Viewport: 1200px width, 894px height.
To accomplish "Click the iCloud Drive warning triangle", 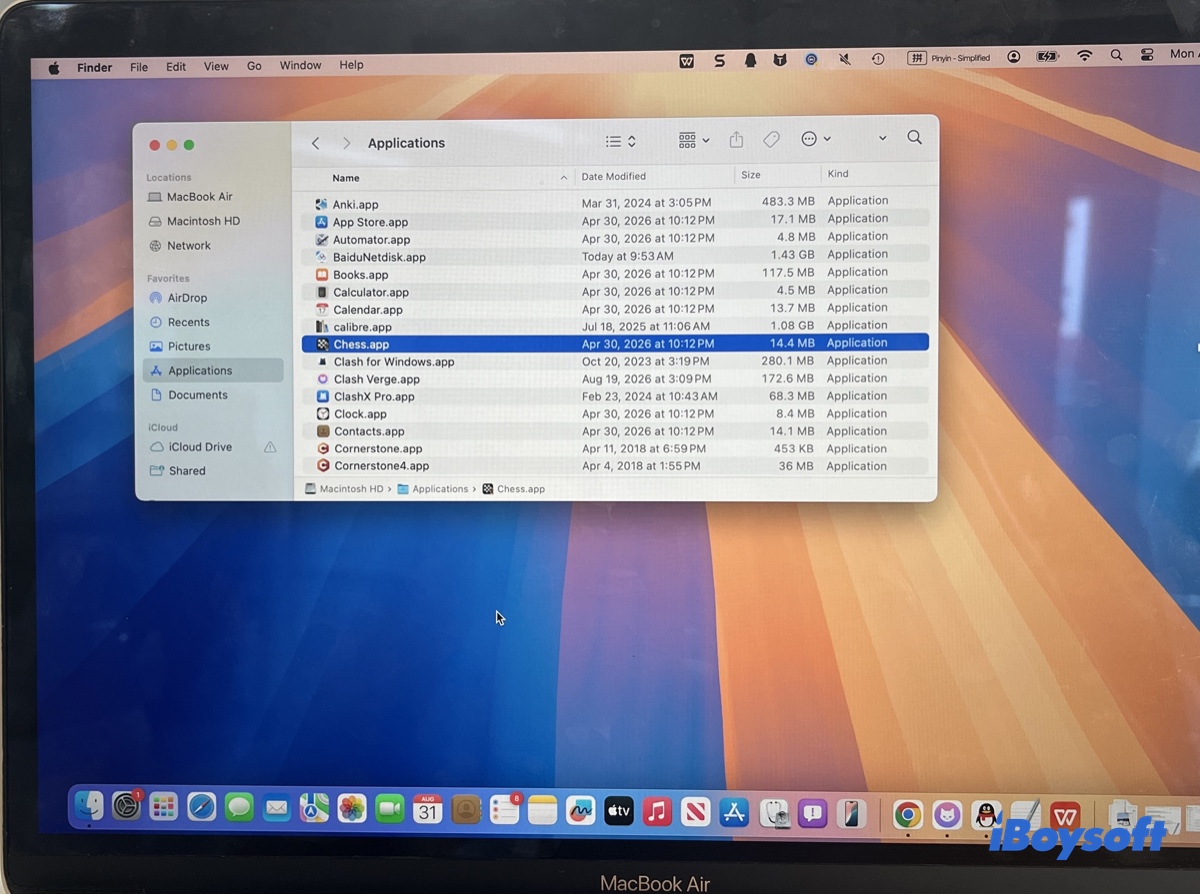I will tap(270, 447).
